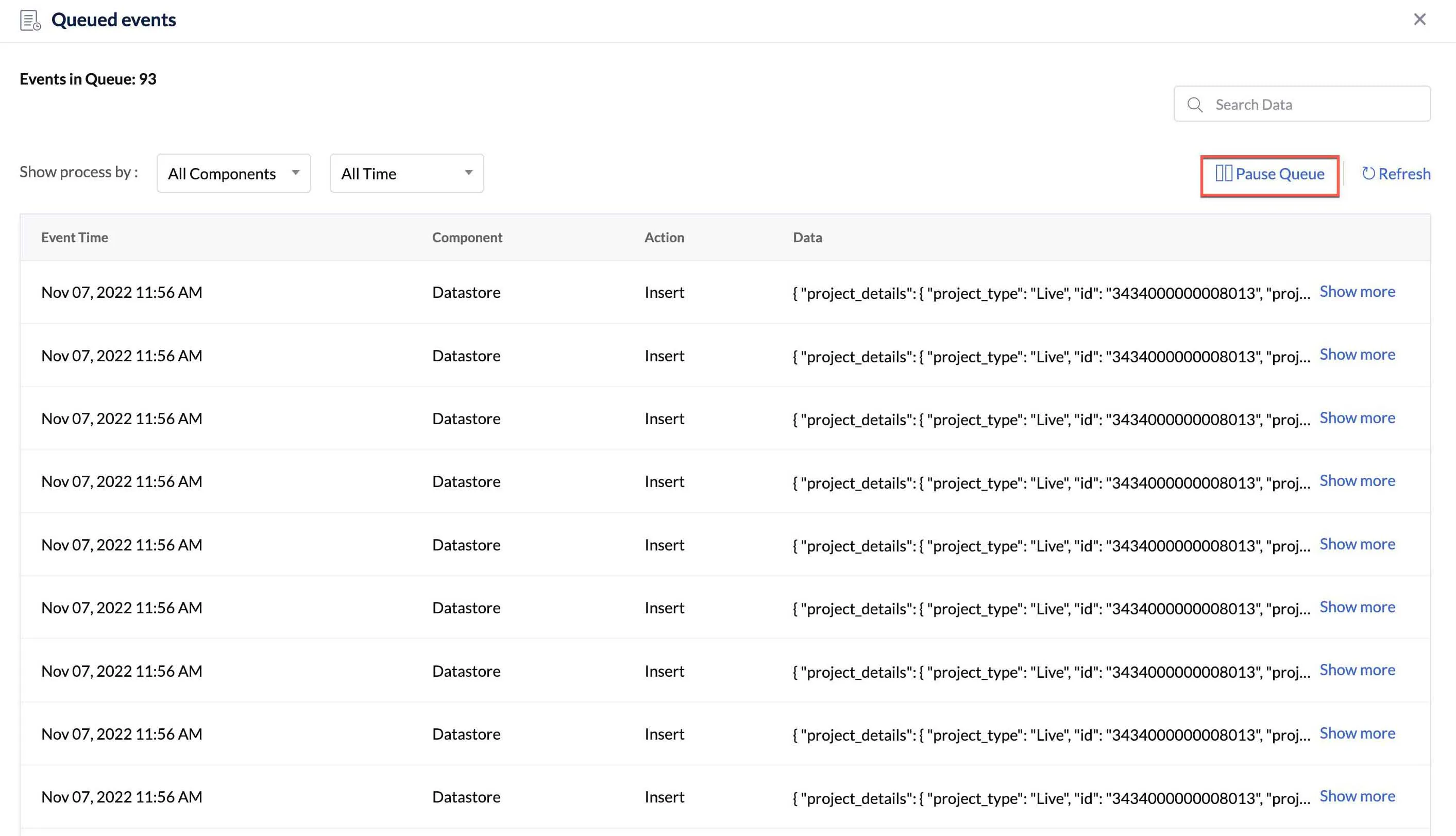Focus the Search Data field
Screen dimensions: 1456x836
click(x=1301, y=104)
